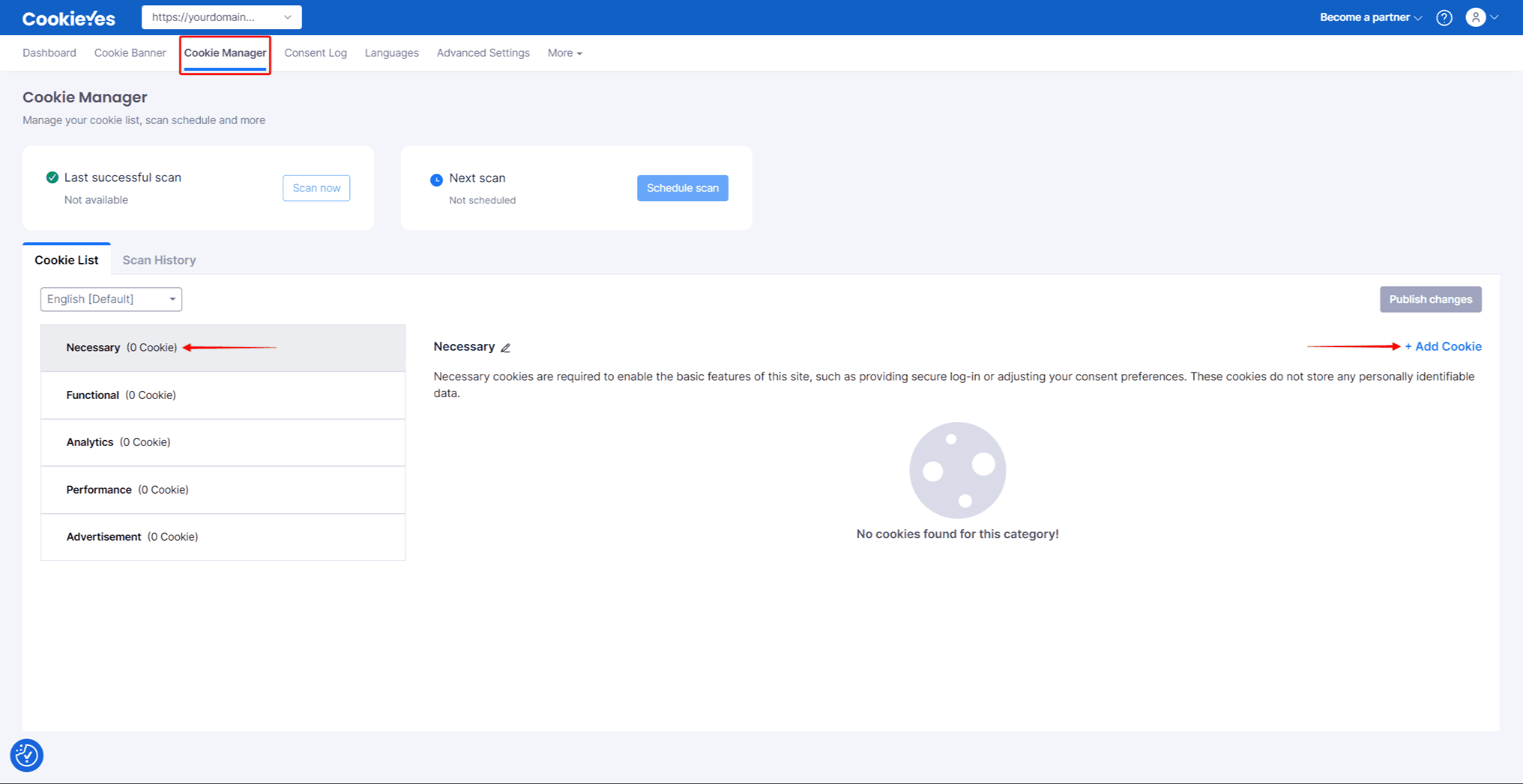Screen dimensions: 1523x784
Task: Click the empty cookie placeholder illustration
Action: click(x=957, y=470)
